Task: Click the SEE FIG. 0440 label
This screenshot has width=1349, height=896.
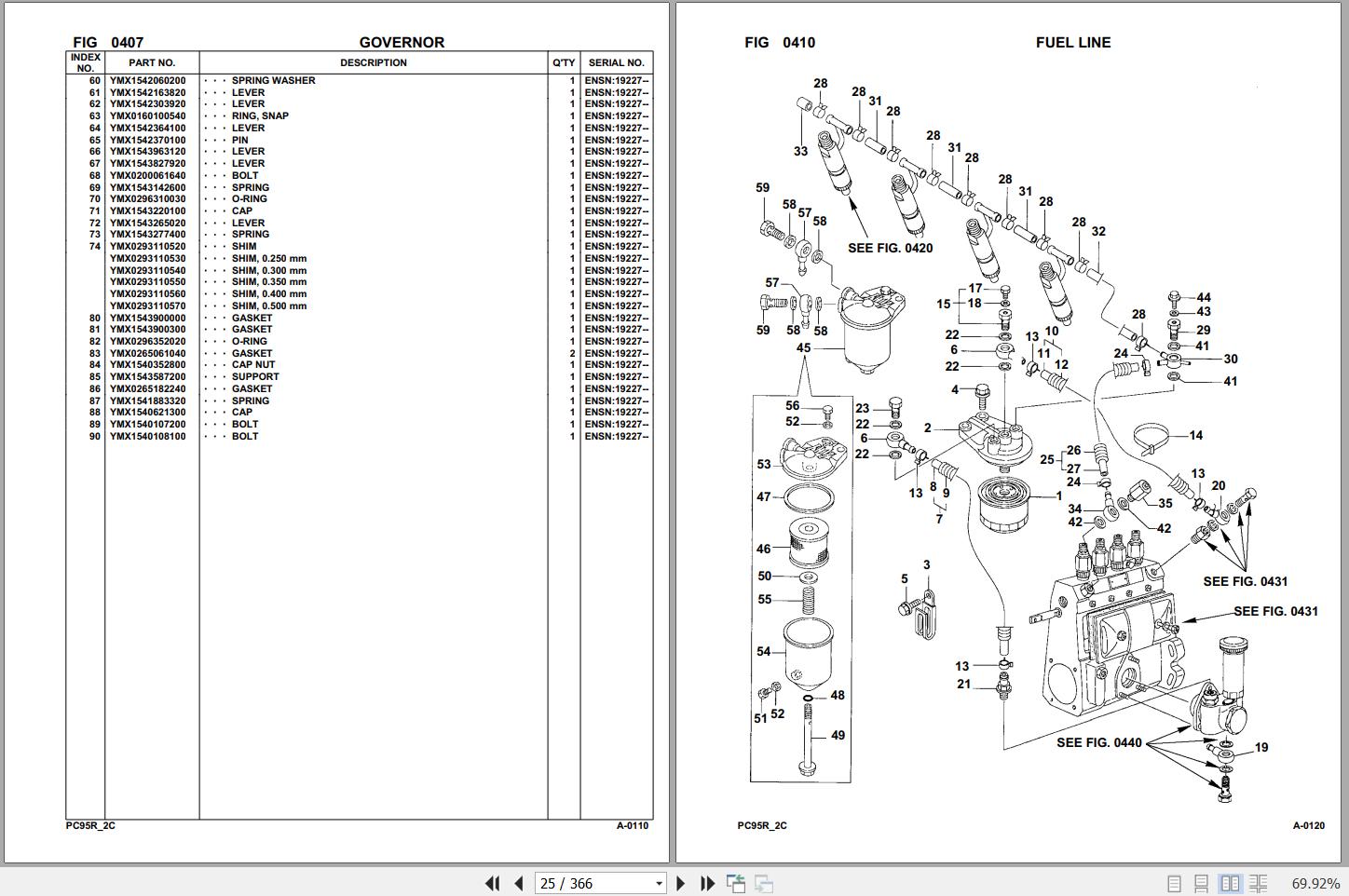Action: click(x=1098, y=743)
